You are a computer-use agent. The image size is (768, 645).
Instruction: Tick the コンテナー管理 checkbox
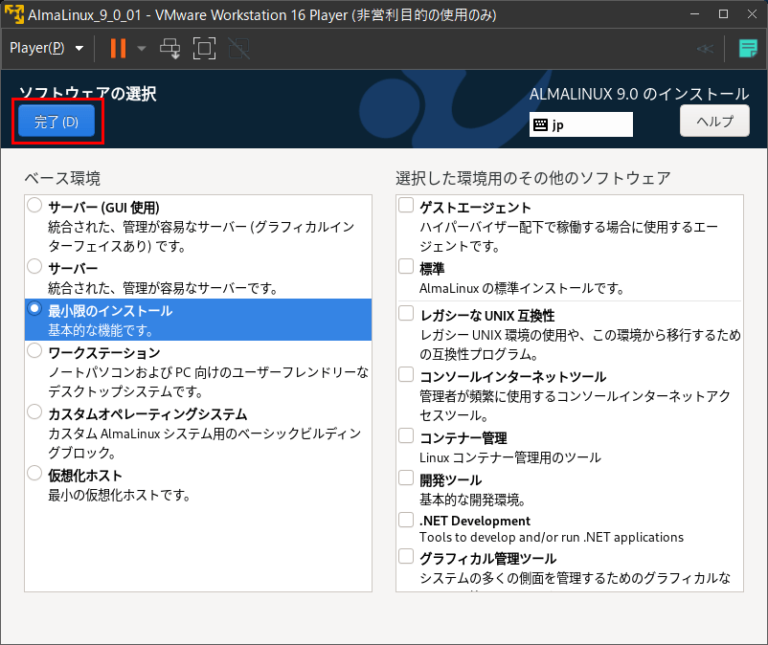click(x=406, y=437)
